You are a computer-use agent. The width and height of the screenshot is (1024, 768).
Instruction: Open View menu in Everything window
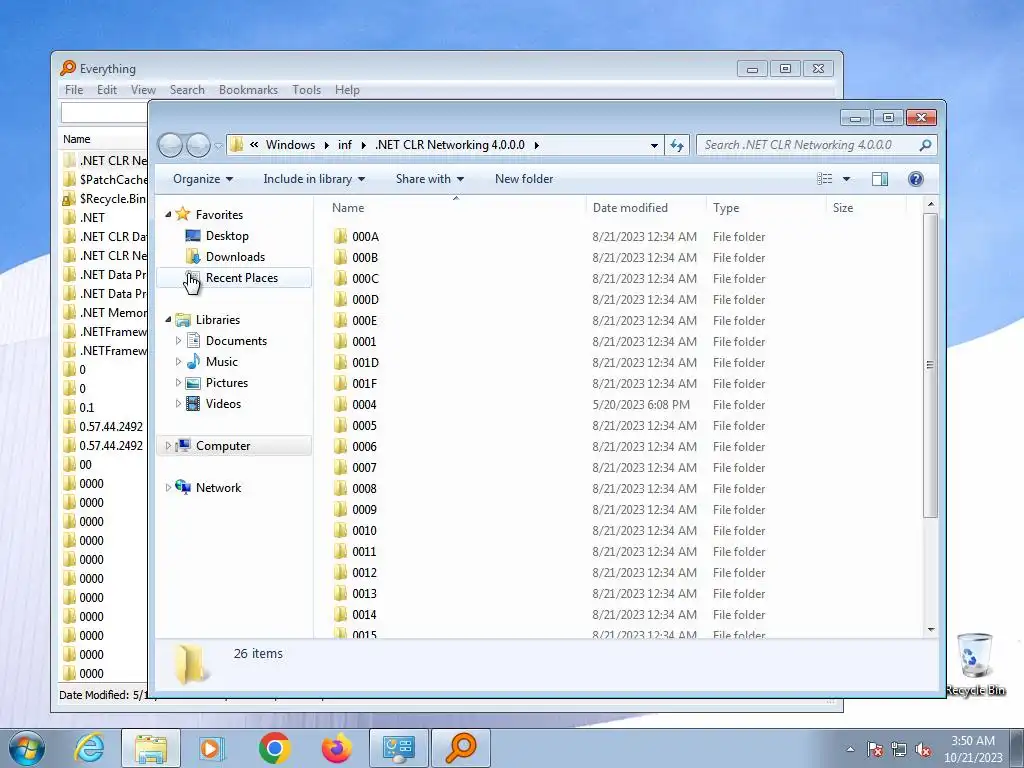143,89
